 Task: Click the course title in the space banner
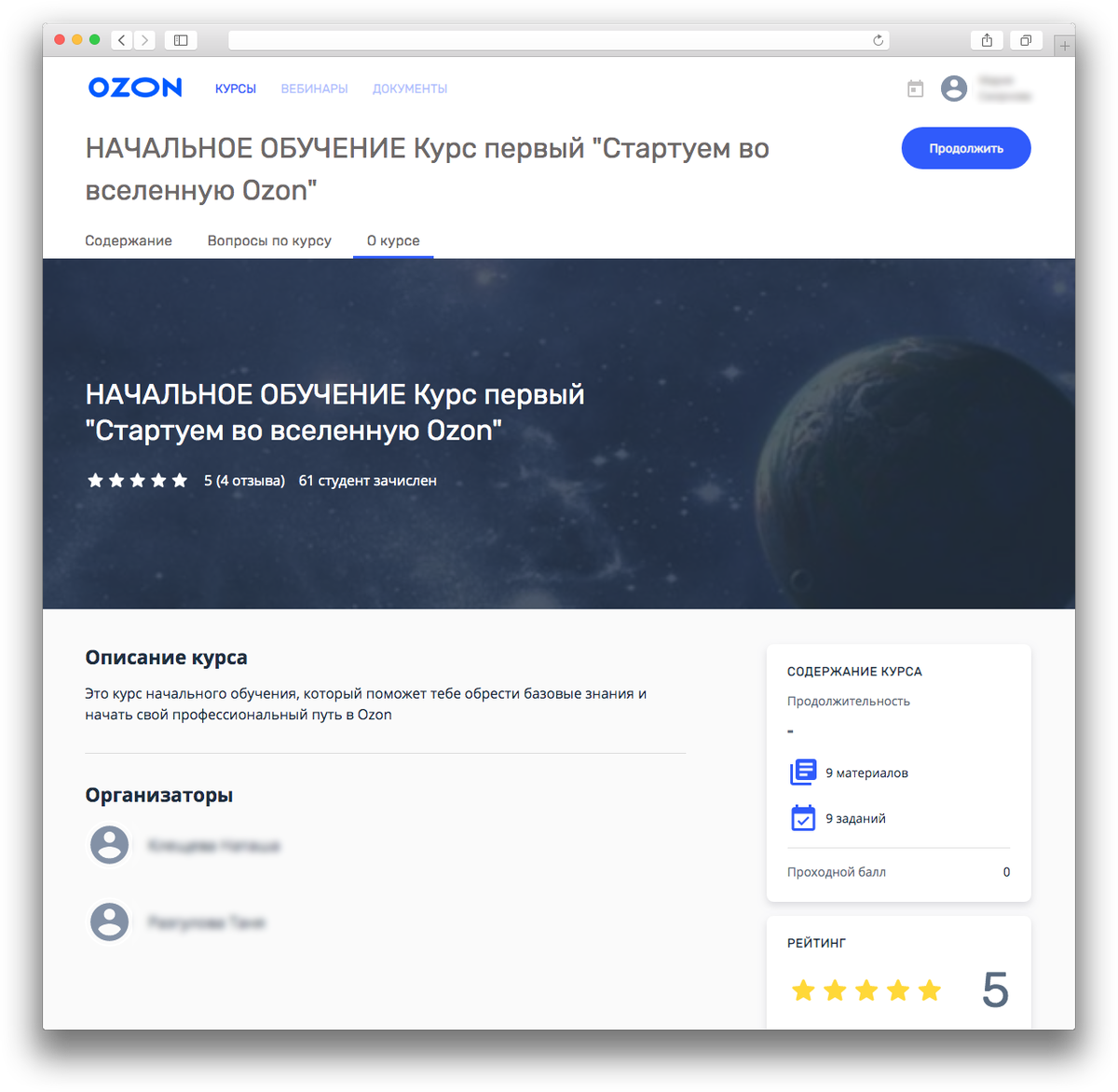[334, 413]
